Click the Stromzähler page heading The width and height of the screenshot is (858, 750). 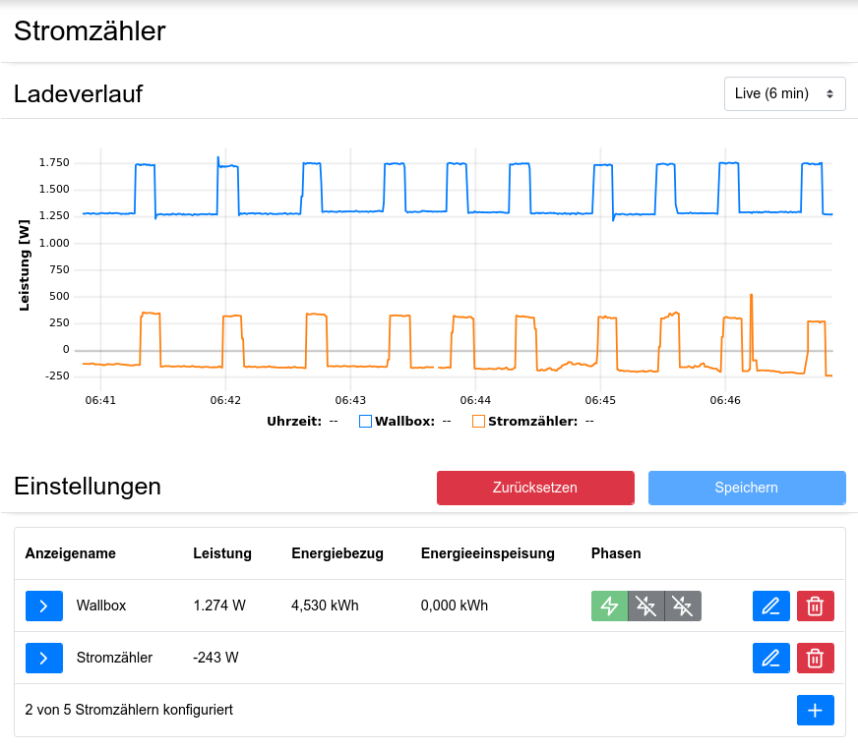90,31
